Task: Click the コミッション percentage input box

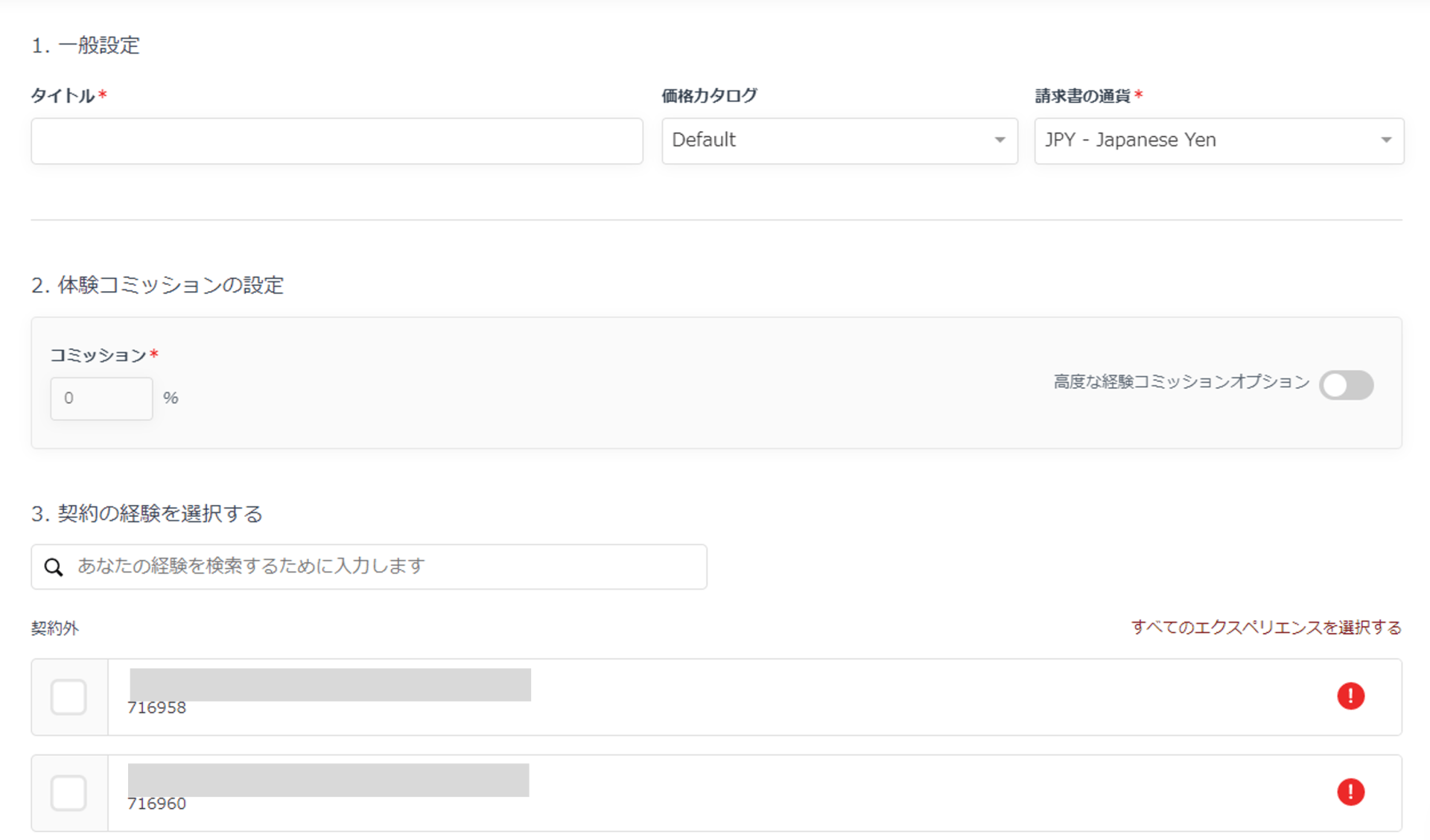Action: coord(101,398)
